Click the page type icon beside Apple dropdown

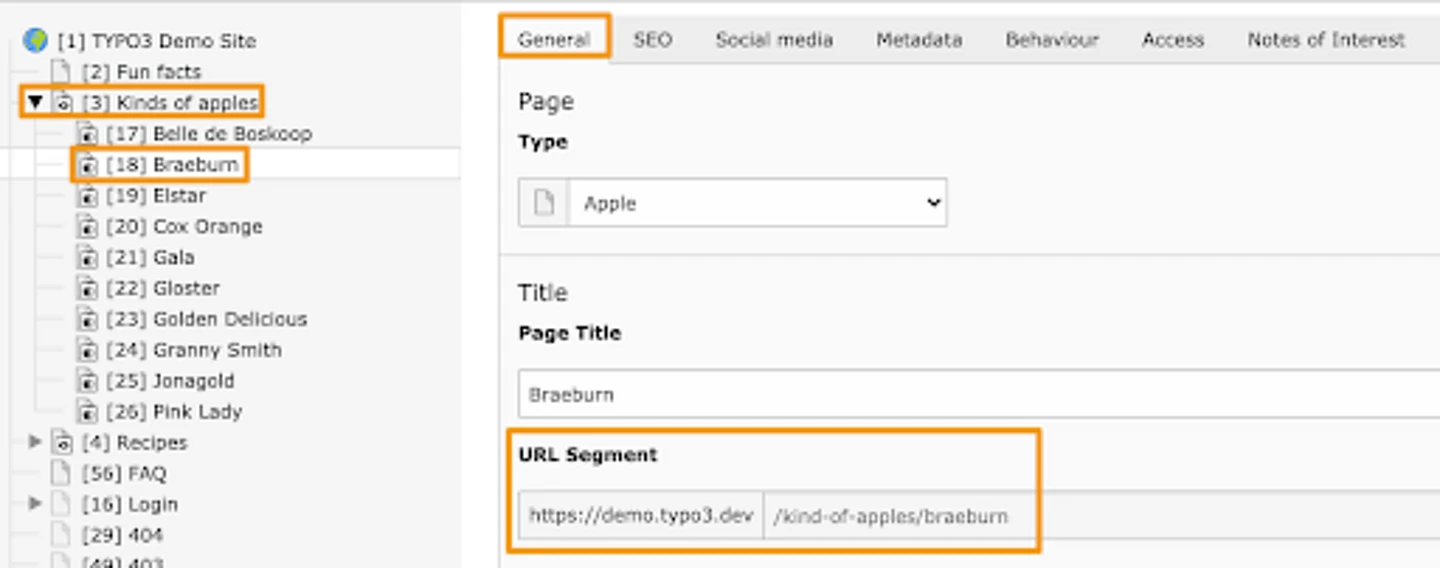click(543, 203)
